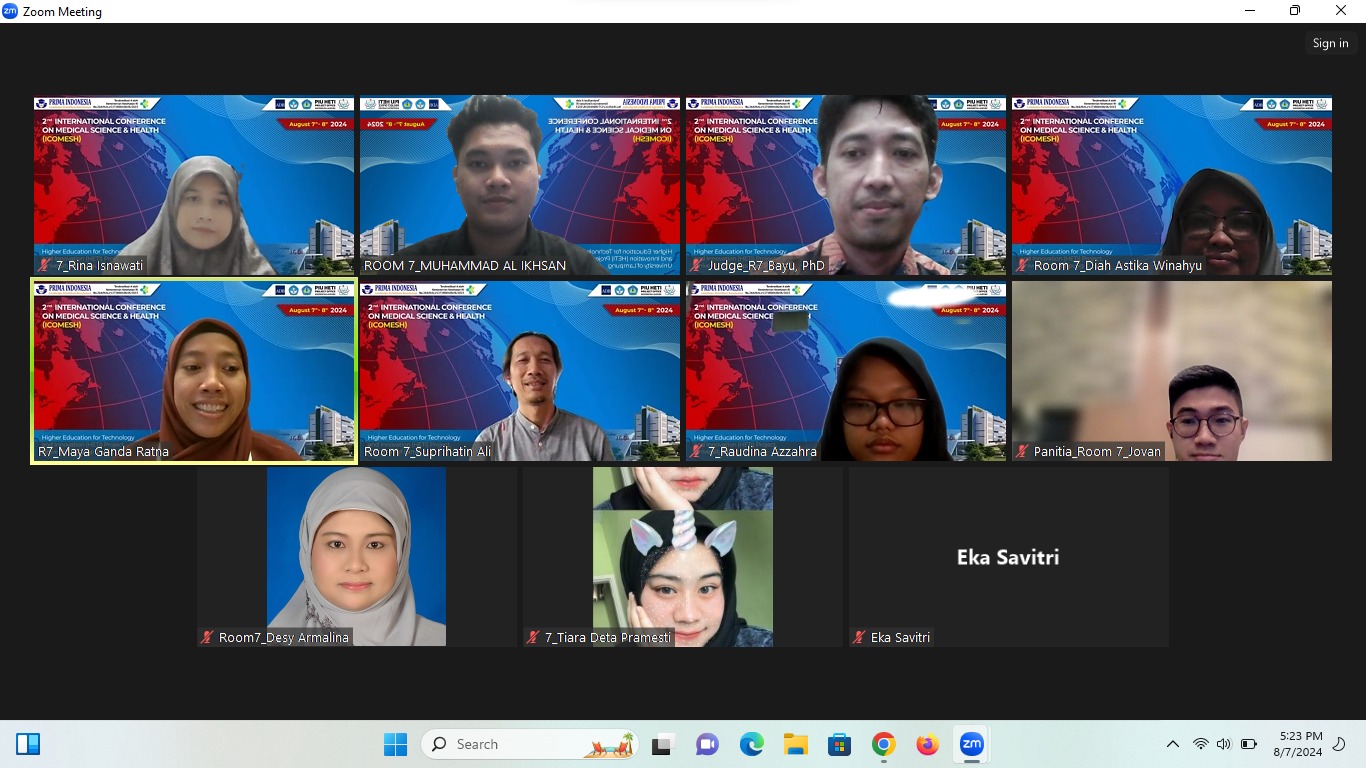Image resolution: width=1366 pixels, height=768 pixels.
Task: Select Maya Ganda Ratna's video tile
Action: click(194, 371)
